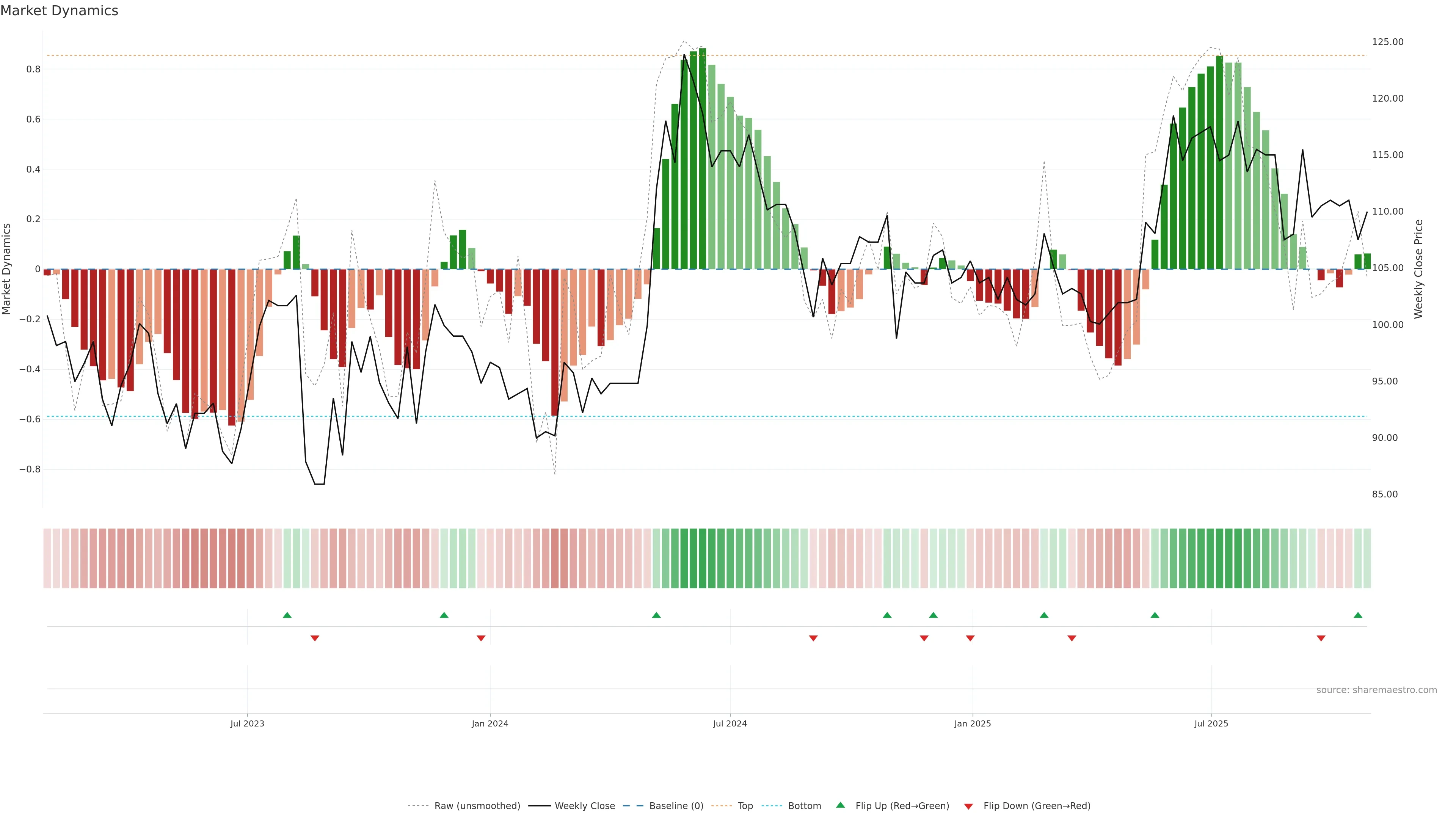
Task: Click the Weekly Close Price axis title
Action: [x=1418, y=269]
